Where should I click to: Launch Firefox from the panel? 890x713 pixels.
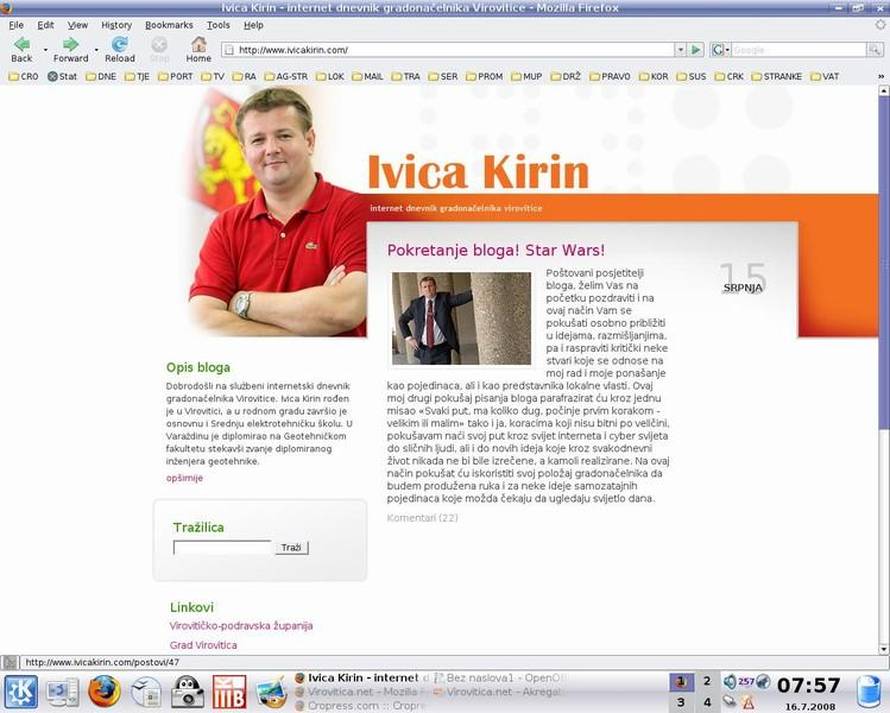(x=103, y=691)
